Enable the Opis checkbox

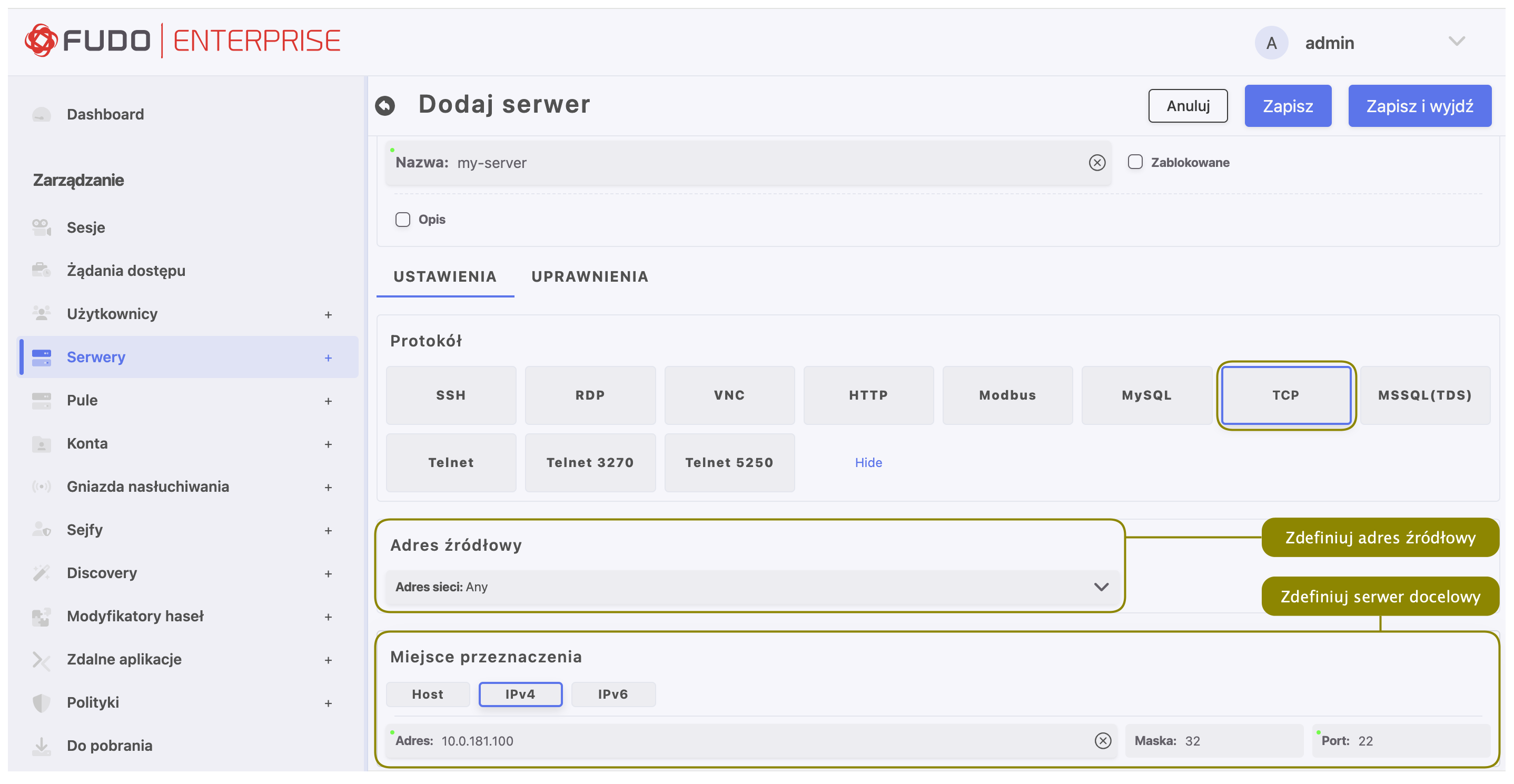403,220
